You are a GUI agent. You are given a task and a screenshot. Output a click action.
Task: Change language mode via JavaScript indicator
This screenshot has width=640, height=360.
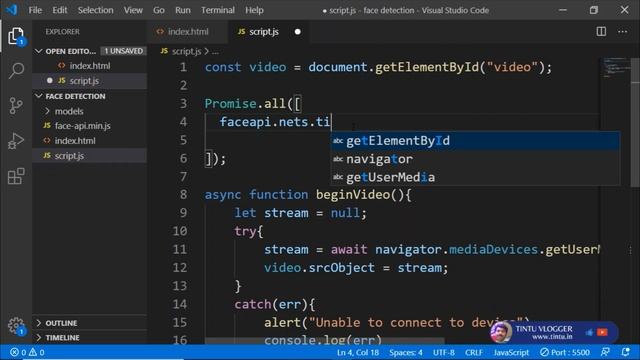tap(511, 352)
